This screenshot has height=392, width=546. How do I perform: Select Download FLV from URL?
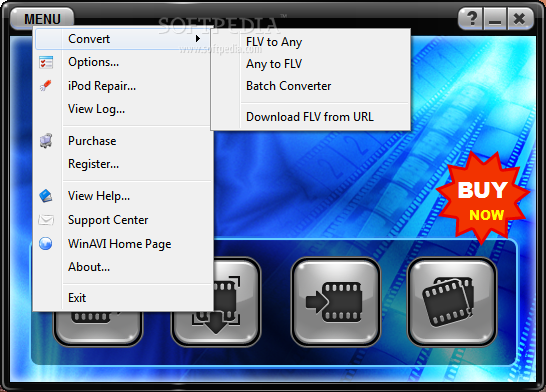pyautogui.click(x=310, y=117)
